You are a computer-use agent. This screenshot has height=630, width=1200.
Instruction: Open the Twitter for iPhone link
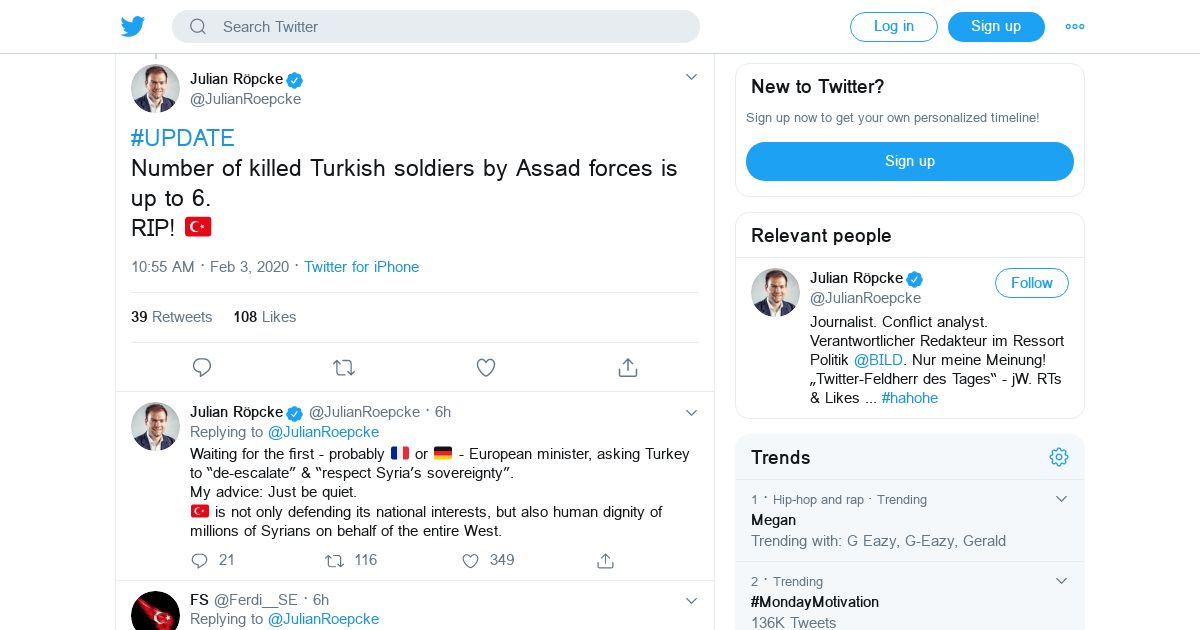[361, 267]
